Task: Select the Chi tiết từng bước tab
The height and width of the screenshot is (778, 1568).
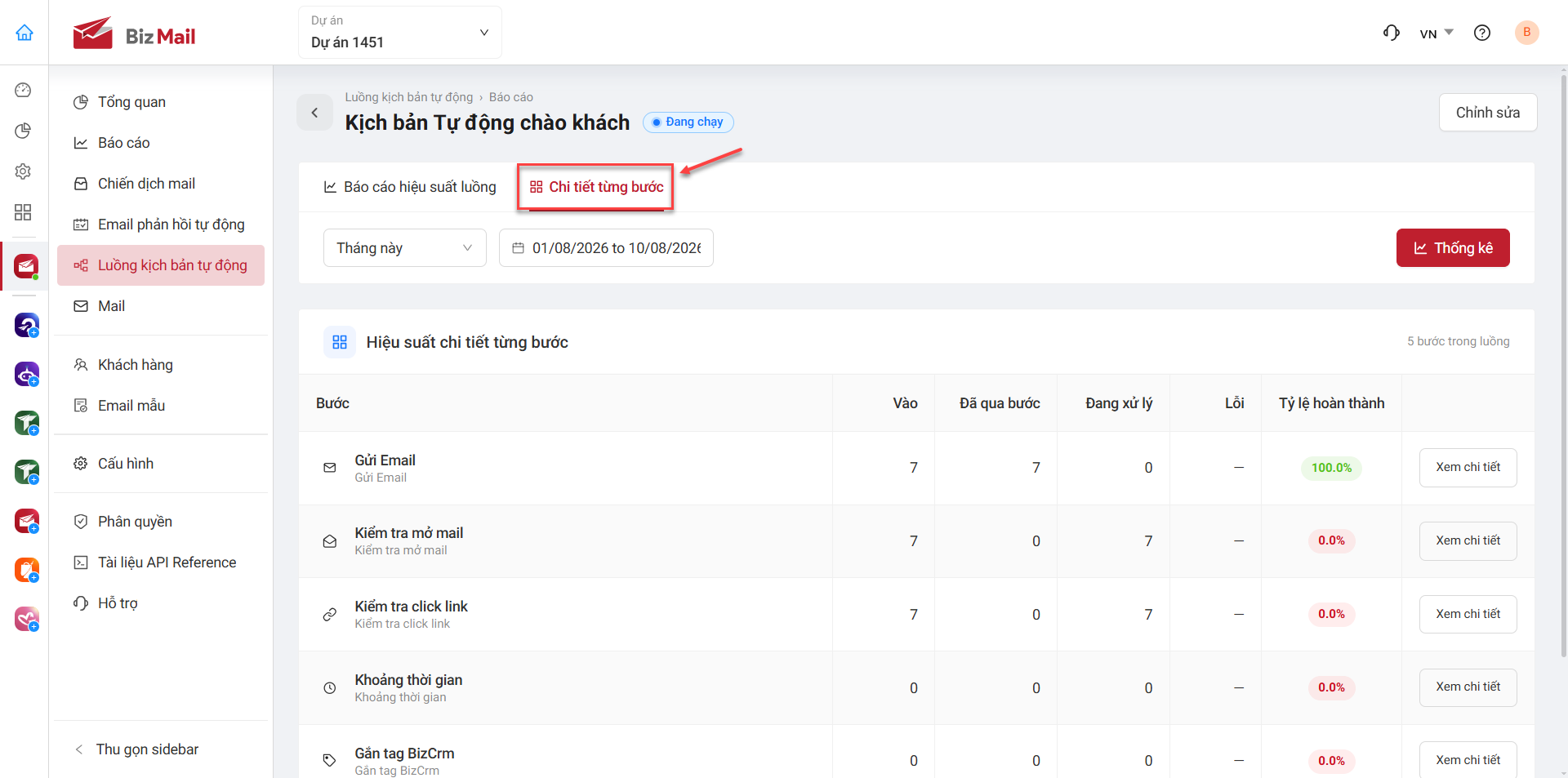Action: tap(596, 187)
